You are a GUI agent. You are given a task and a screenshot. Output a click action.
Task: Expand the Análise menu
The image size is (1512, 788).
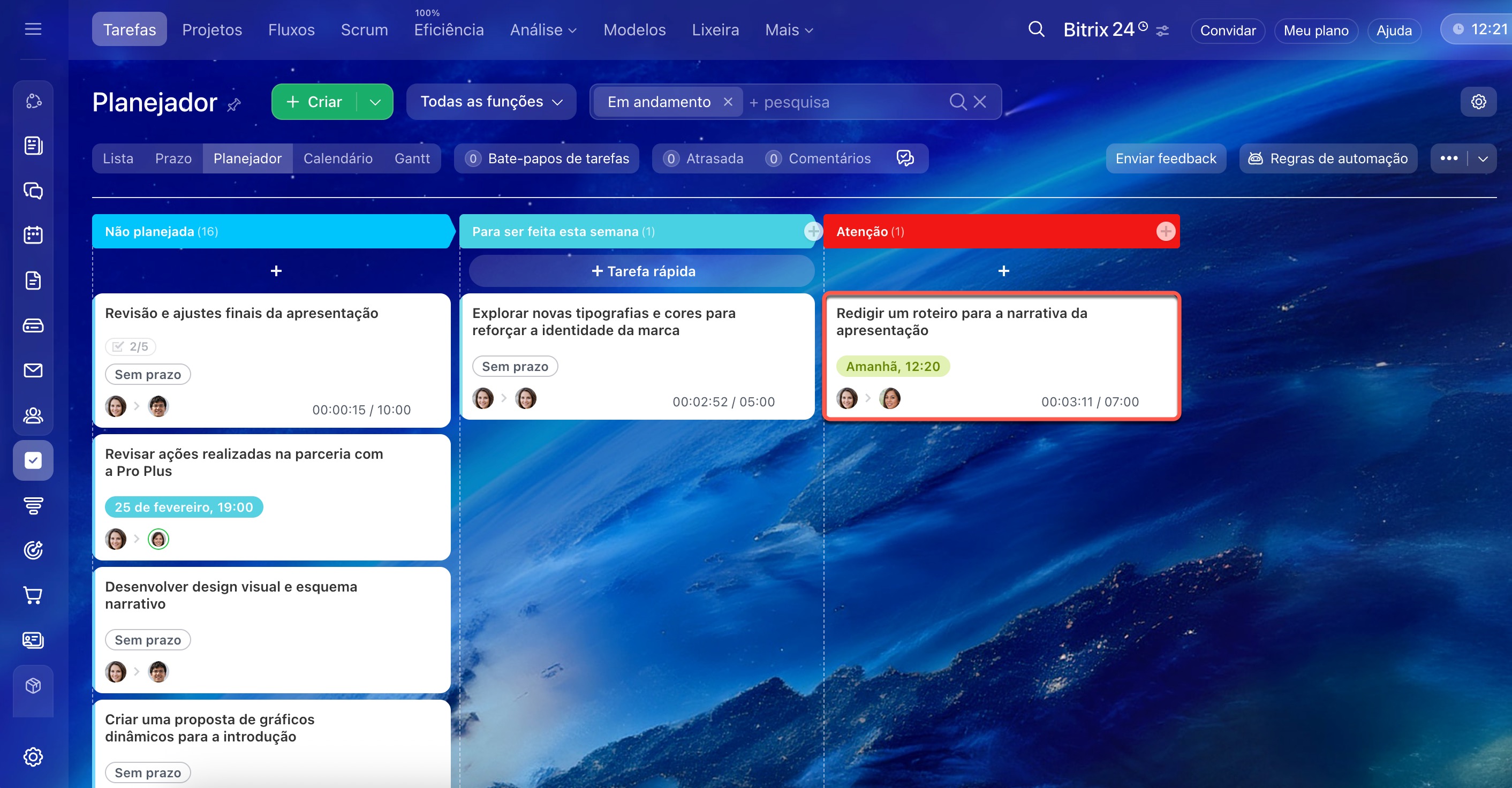tap(543, 30)
